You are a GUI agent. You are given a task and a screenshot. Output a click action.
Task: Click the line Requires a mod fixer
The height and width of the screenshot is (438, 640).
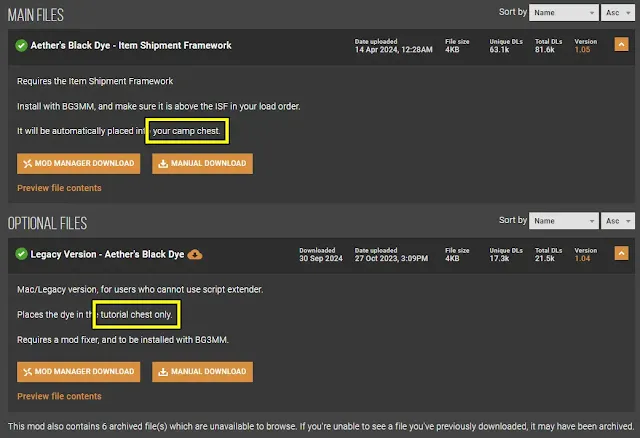pyautogui.click(x=122, y=340)
